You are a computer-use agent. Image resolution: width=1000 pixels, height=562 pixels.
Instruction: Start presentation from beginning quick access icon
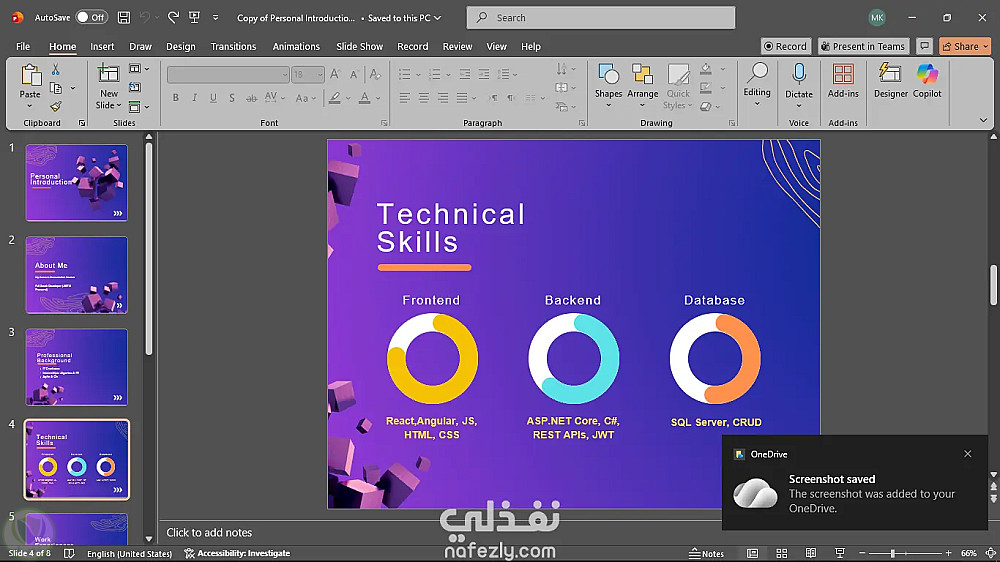click(195, 18)
